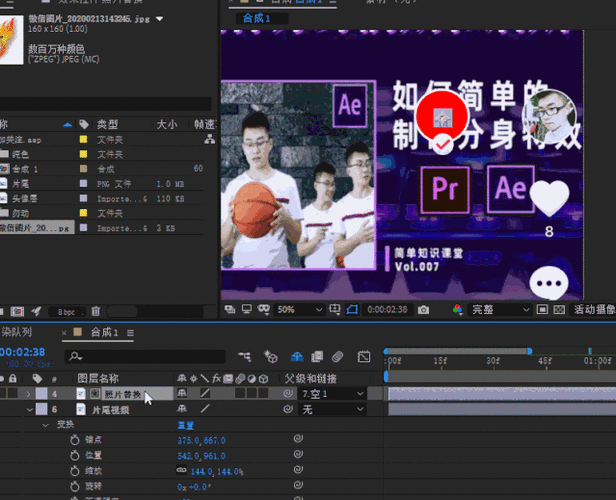616x500 pixels.
Task: Open the Graph Editor
Action: point(364,356)
